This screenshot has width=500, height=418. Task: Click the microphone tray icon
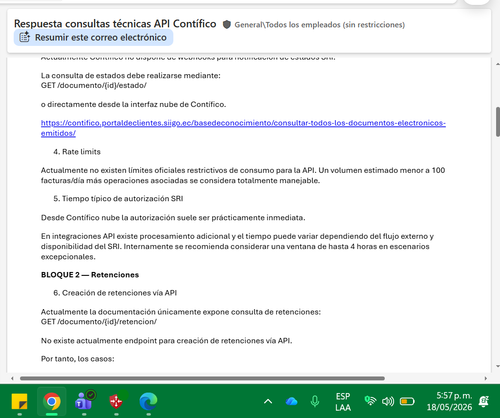[315, 401]
